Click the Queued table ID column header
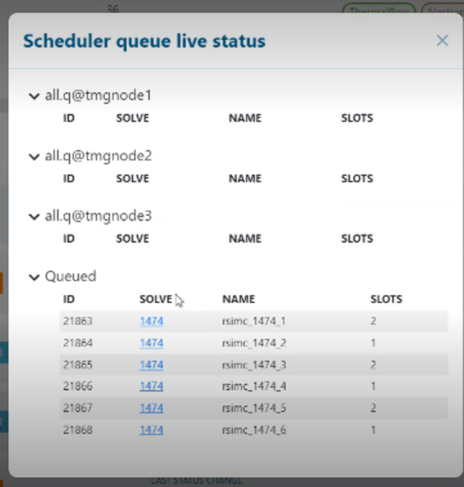 tap(69, 299)
